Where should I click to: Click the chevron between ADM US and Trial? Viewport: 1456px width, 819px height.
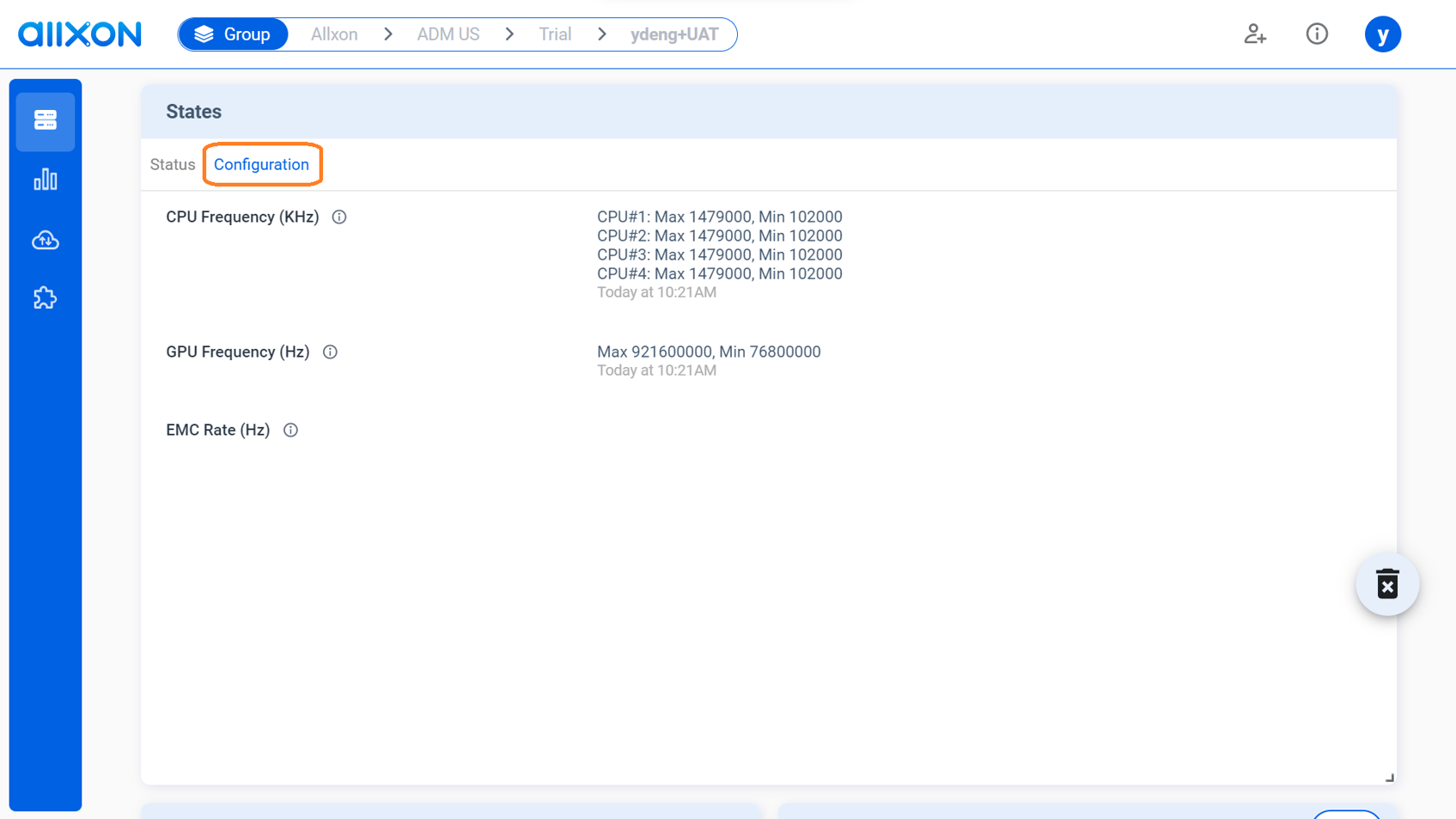pyautogui.click(x=509, y=34)
